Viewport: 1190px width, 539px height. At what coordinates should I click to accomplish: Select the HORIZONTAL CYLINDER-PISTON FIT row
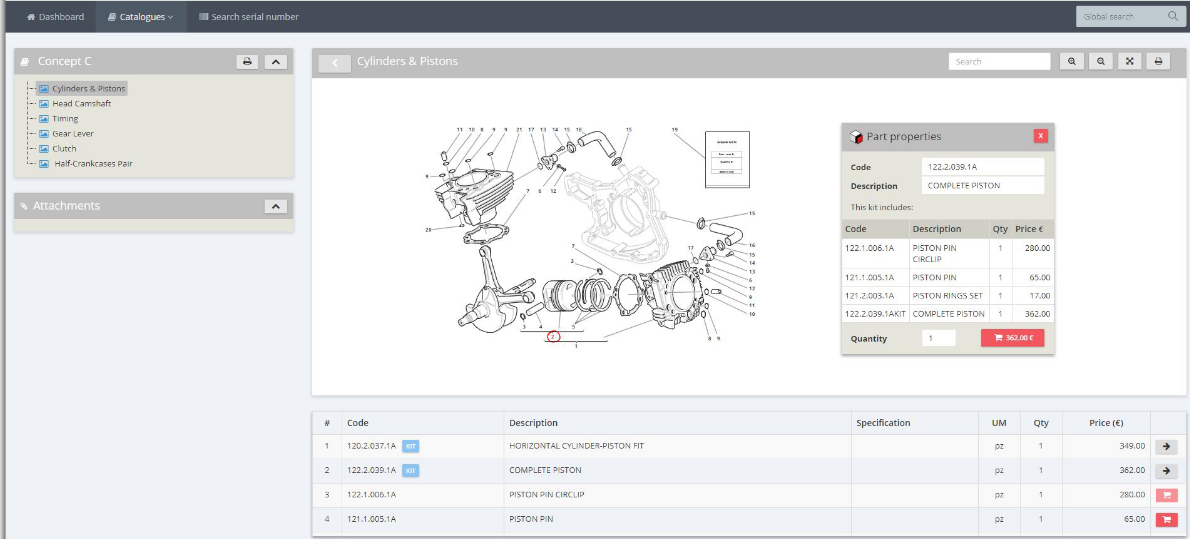point(748,446)
